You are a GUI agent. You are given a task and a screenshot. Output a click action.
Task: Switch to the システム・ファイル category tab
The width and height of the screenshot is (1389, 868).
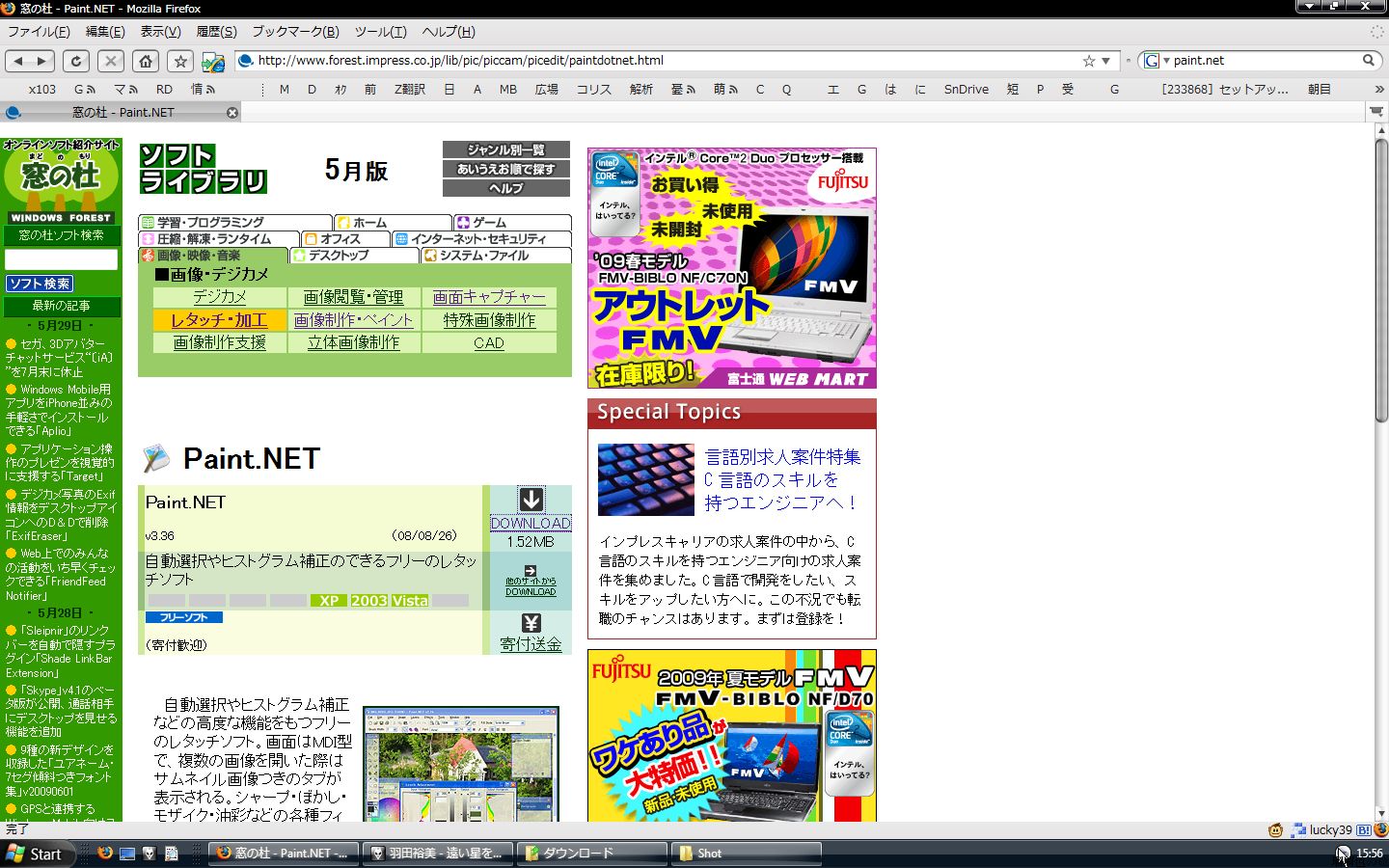point(496,256)
